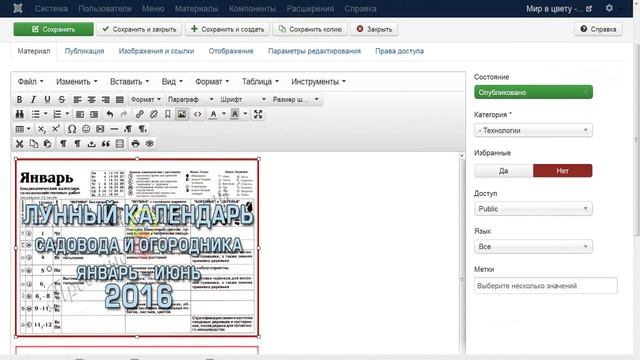Open the Вид editor menu
Image resolution: width=640 pixels, height=360 pixels.
(x=172, y=82)
